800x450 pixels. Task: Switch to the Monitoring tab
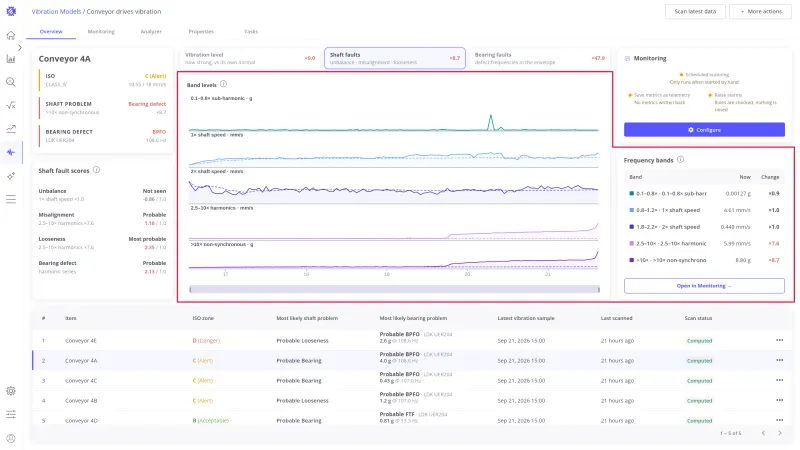point(101,32)
